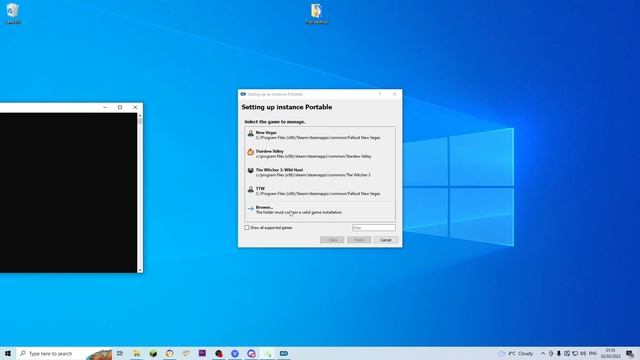640x360 pixels.
Task: Click the New Vegas game icon
Action: (x=251, y=133)
